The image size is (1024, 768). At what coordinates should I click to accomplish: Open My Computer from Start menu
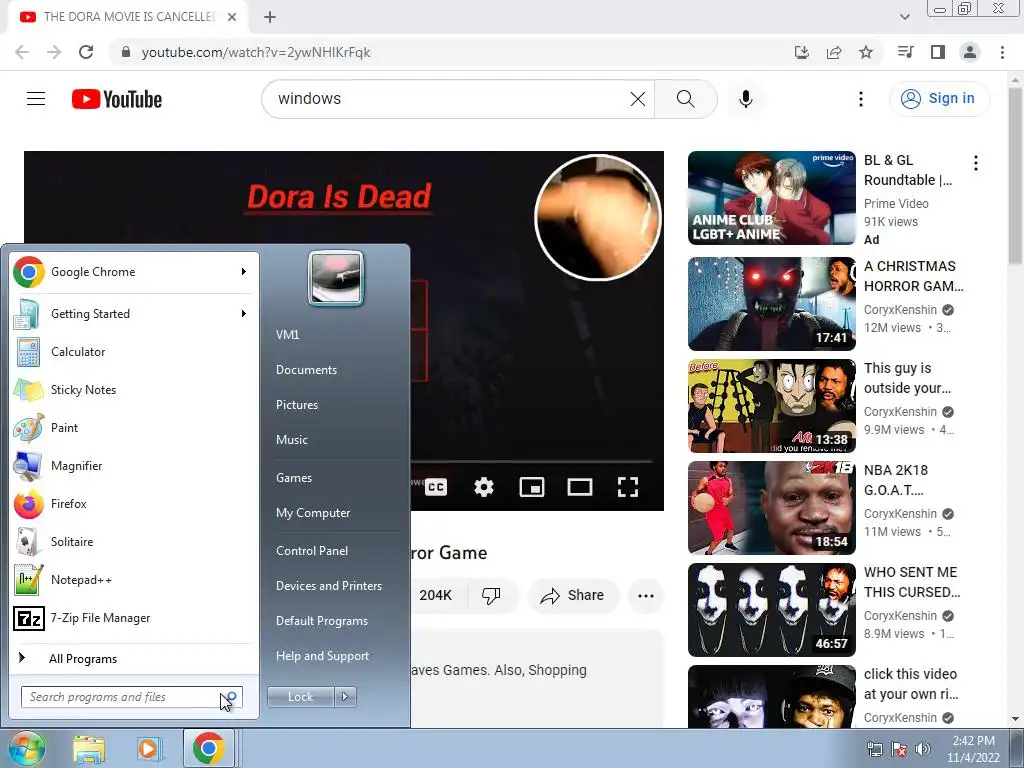tap(313, 513)
